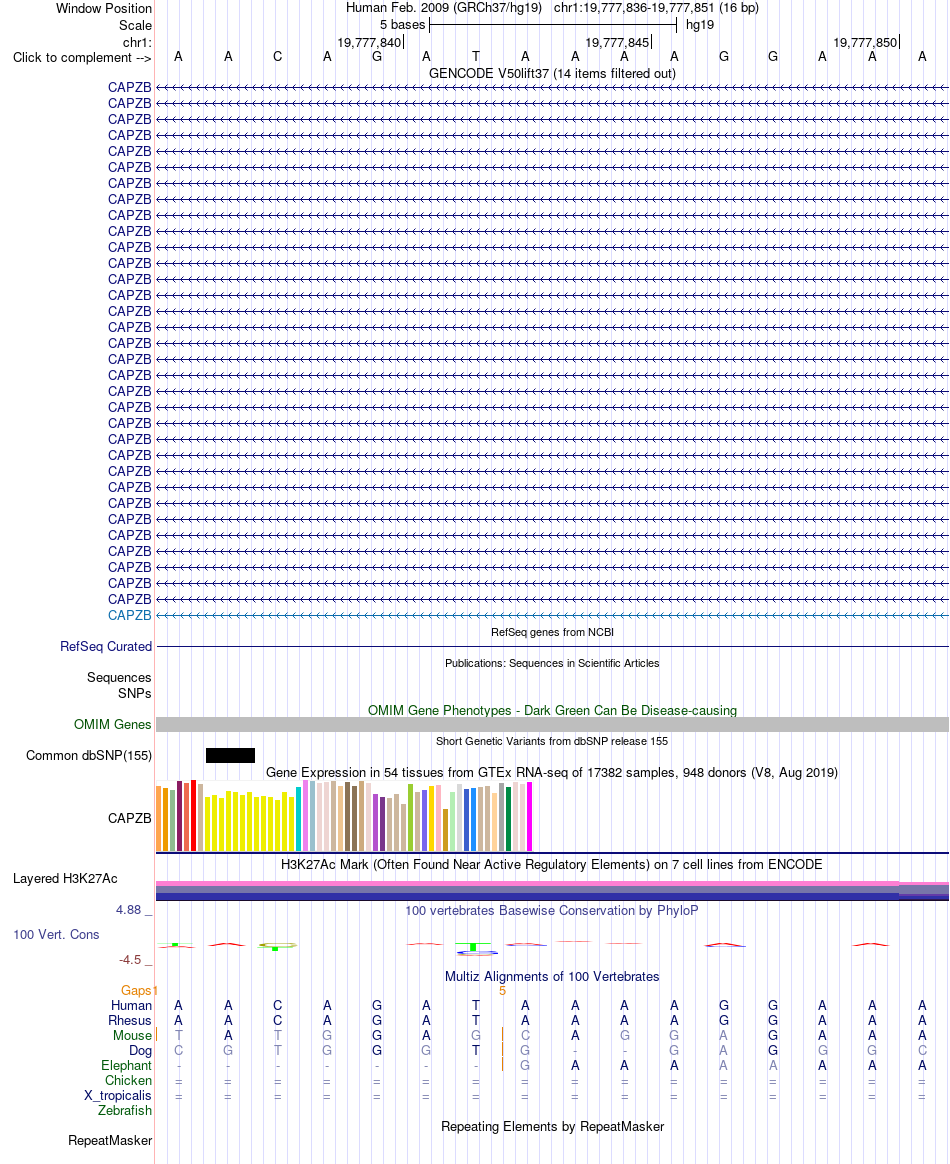The width and height of the screenshot is (950, 1164).
Task: Open the '100 Vert. Cons' track label
Action: coord(56,935)
